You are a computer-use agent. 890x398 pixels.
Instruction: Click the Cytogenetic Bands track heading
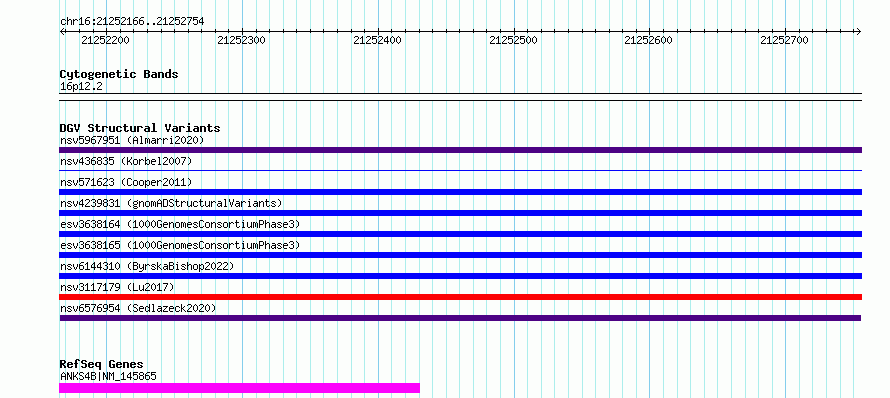pos(119,74)
